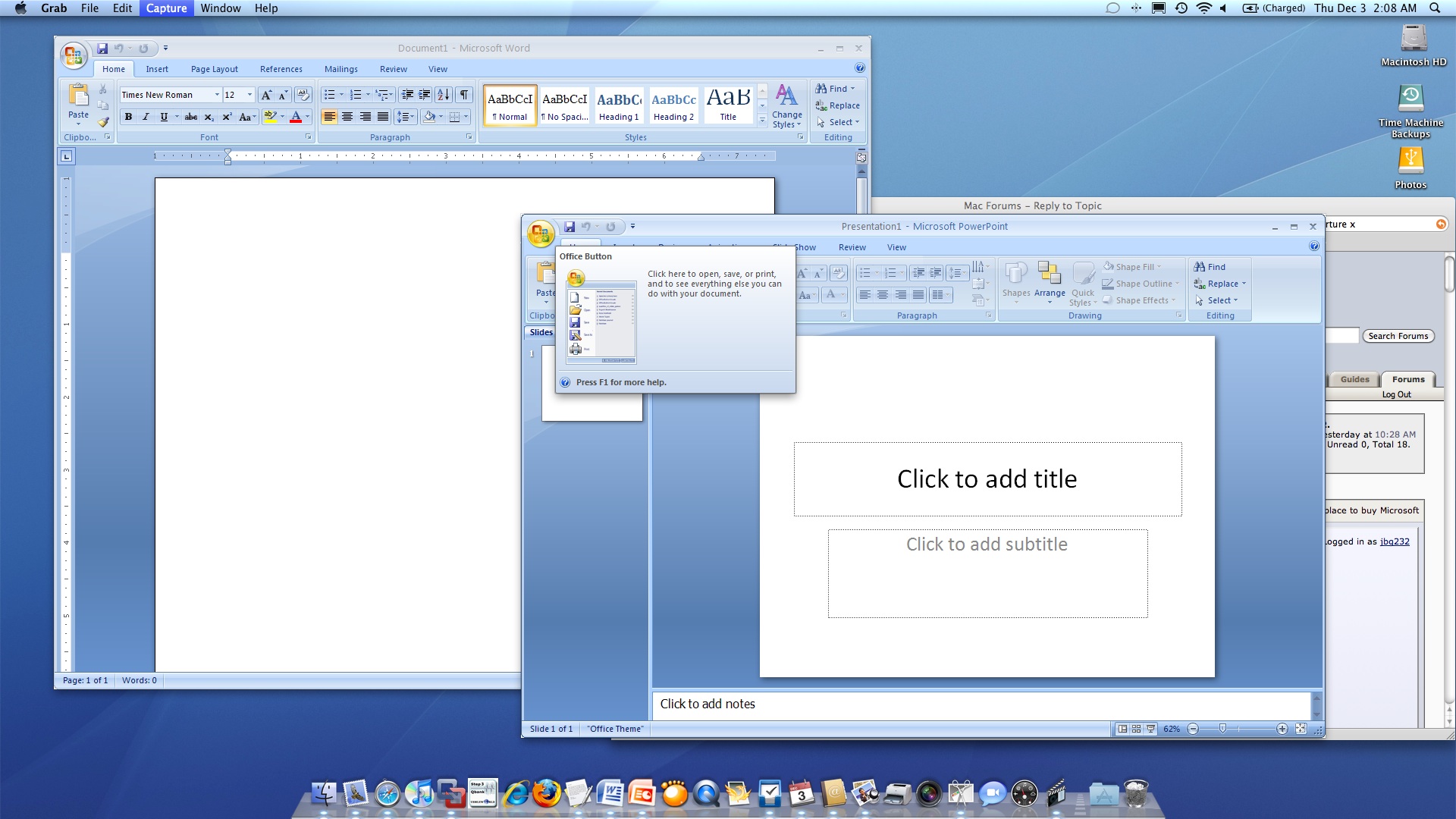
Task: Open Arrange in PowerPoint Drawing group
Action: [1050, 282]
